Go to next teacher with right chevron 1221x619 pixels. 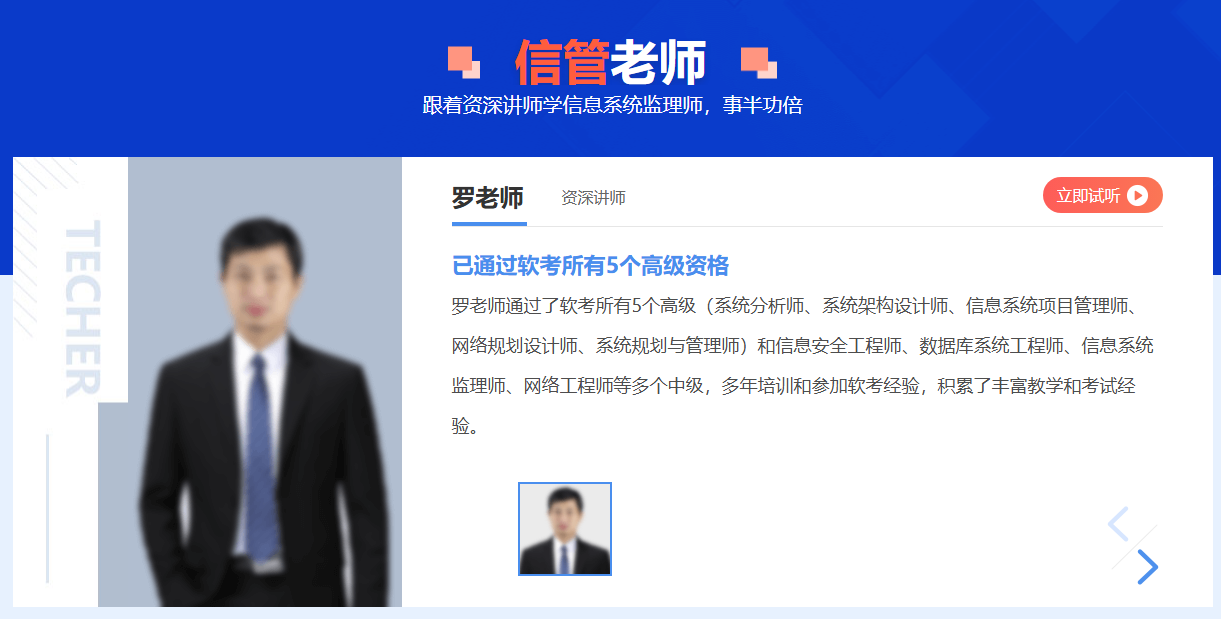1147,567
